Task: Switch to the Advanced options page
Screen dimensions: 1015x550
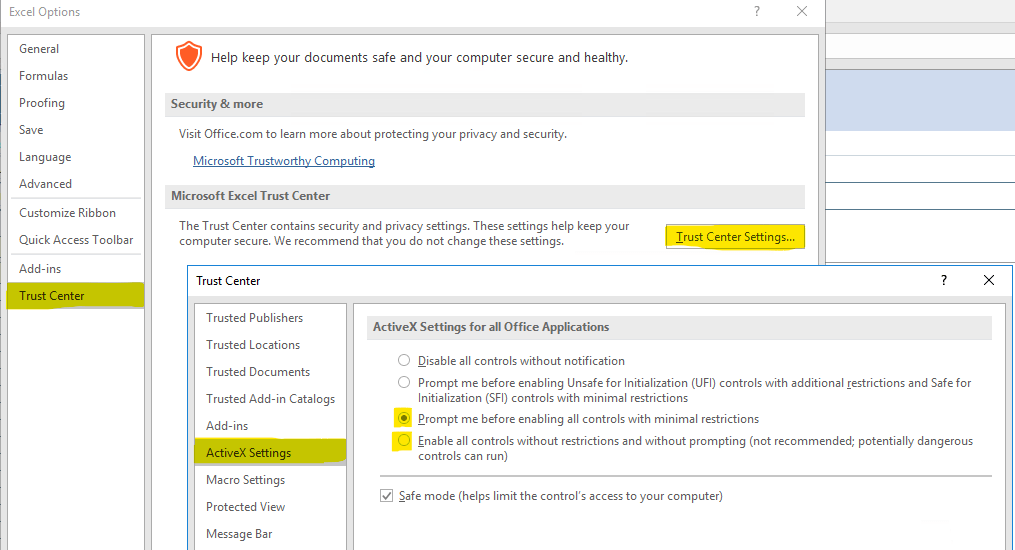Action: click(45, 184)
